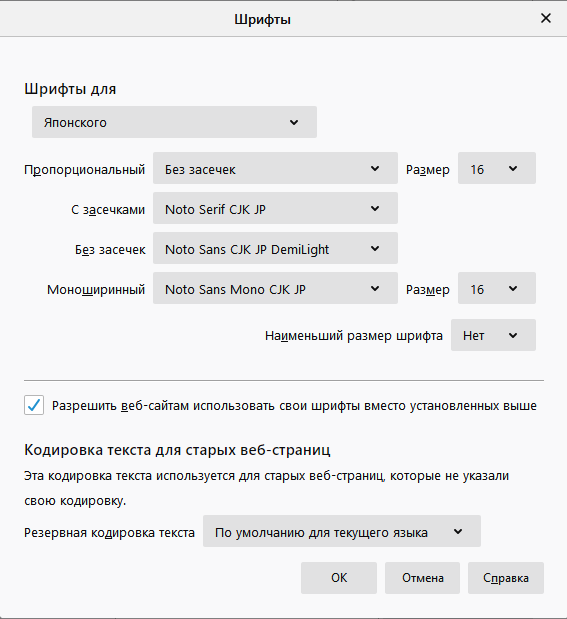Click the Разрешить веб-сайтам использовать свои шрифты label
The height and width of the screenshot is (619, 567).
click(x=294, y=406)
